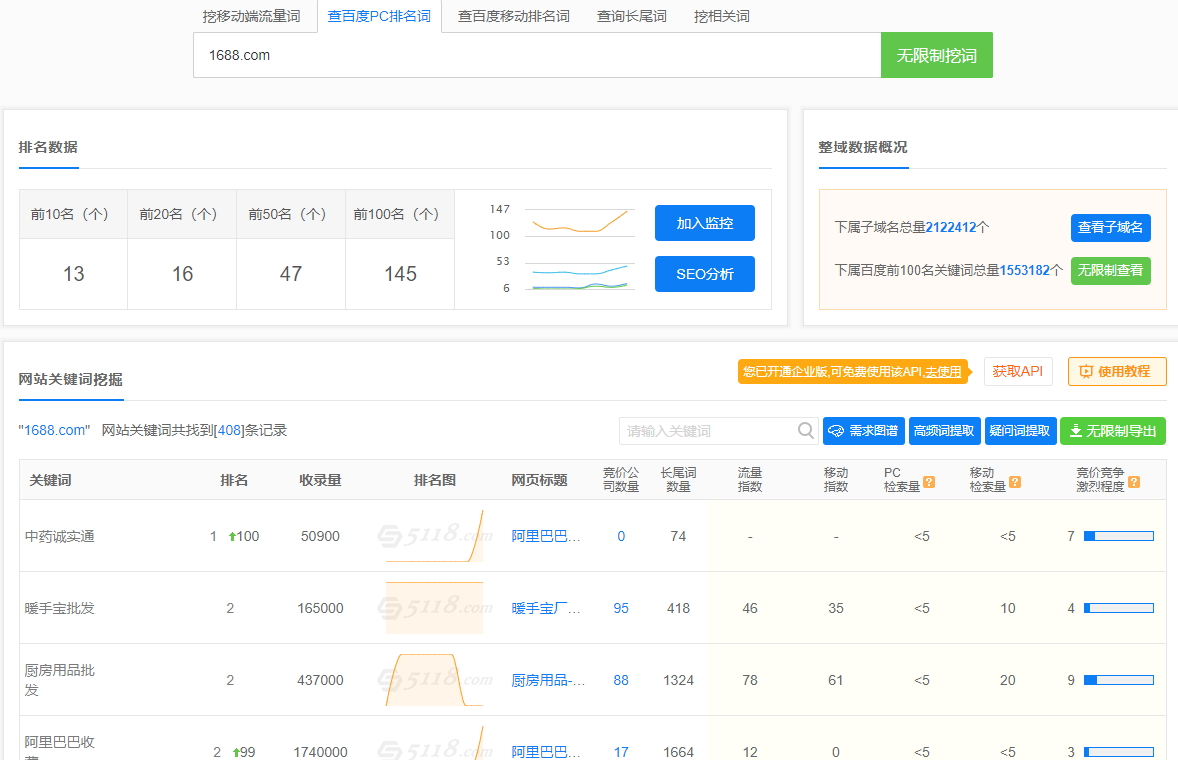Open the 暖手宝厂 page title link
The height and width of the screenshot is (760, 1178).
545,608
